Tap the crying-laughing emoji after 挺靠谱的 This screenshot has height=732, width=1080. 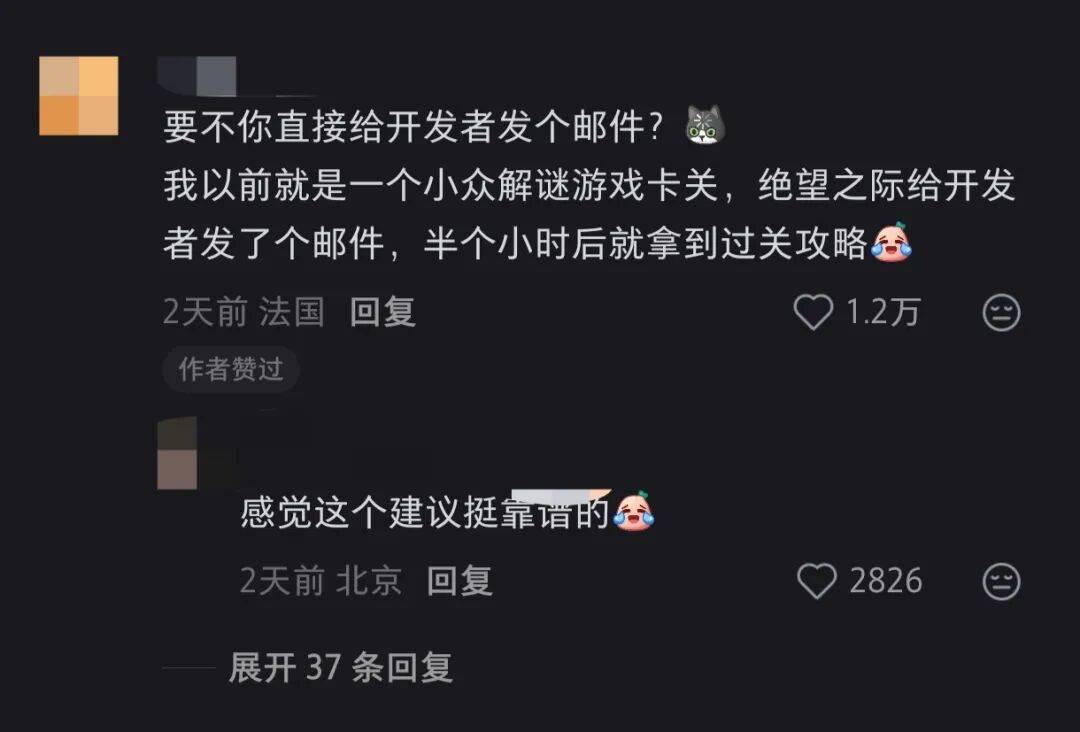click(x=634, y=512)
